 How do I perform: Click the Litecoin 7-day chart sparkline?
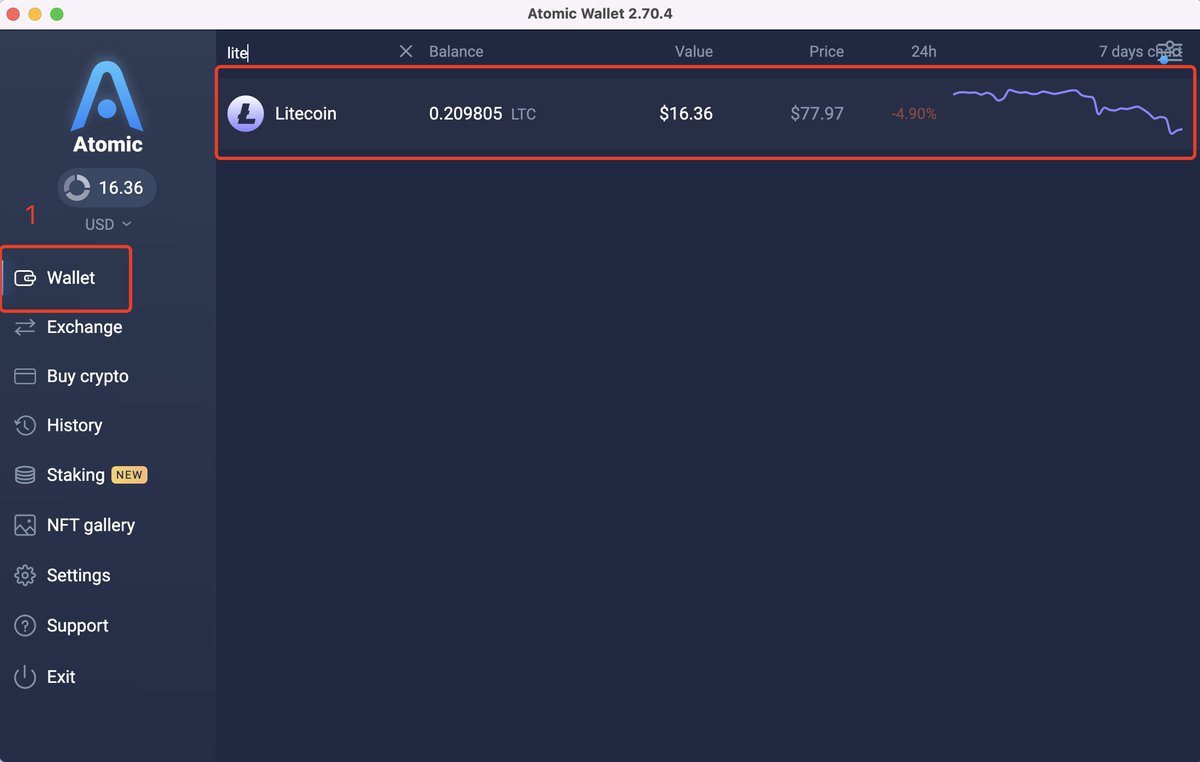click(1067, 111)
